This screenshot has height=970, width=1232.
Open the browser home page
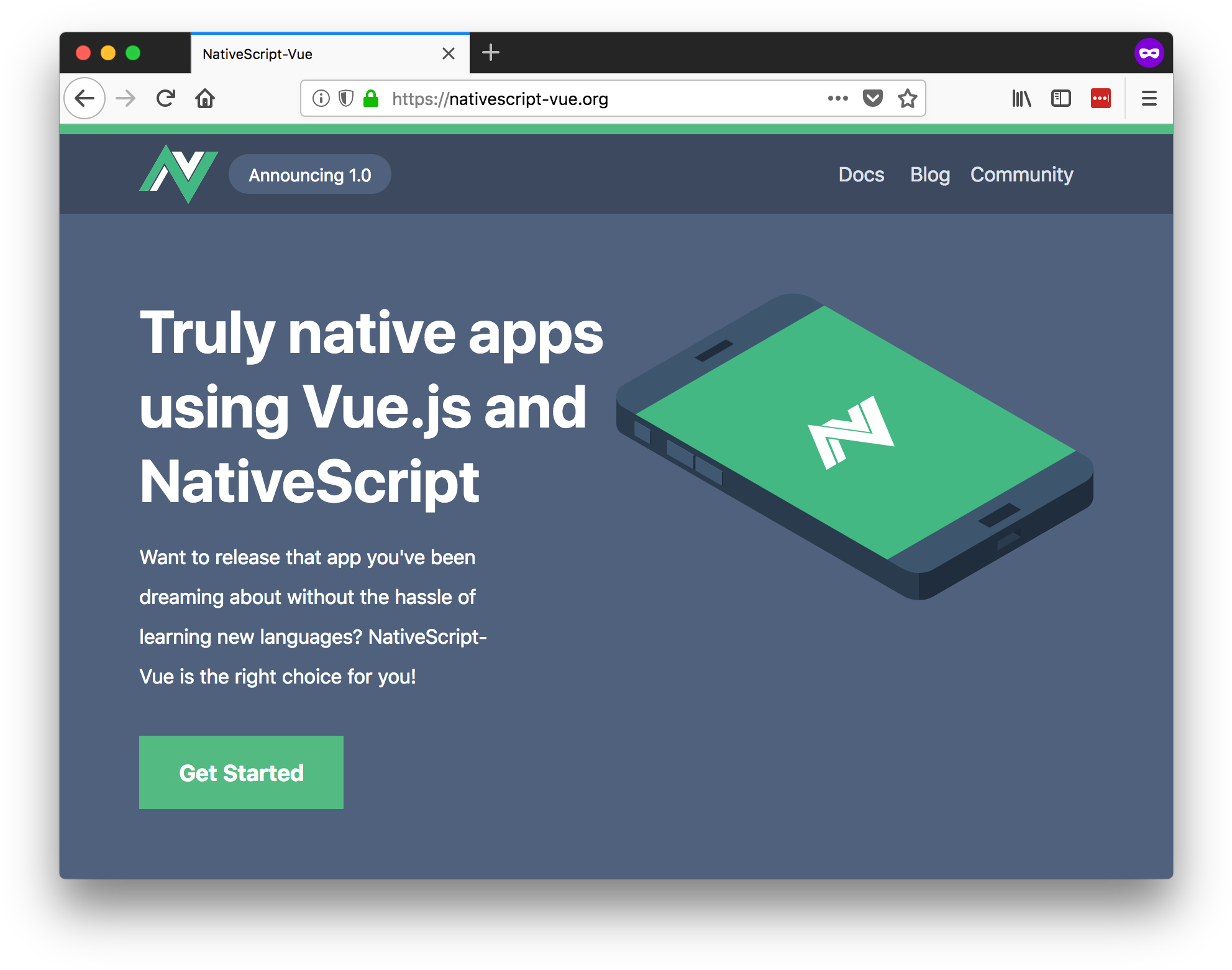pos(205,98)
